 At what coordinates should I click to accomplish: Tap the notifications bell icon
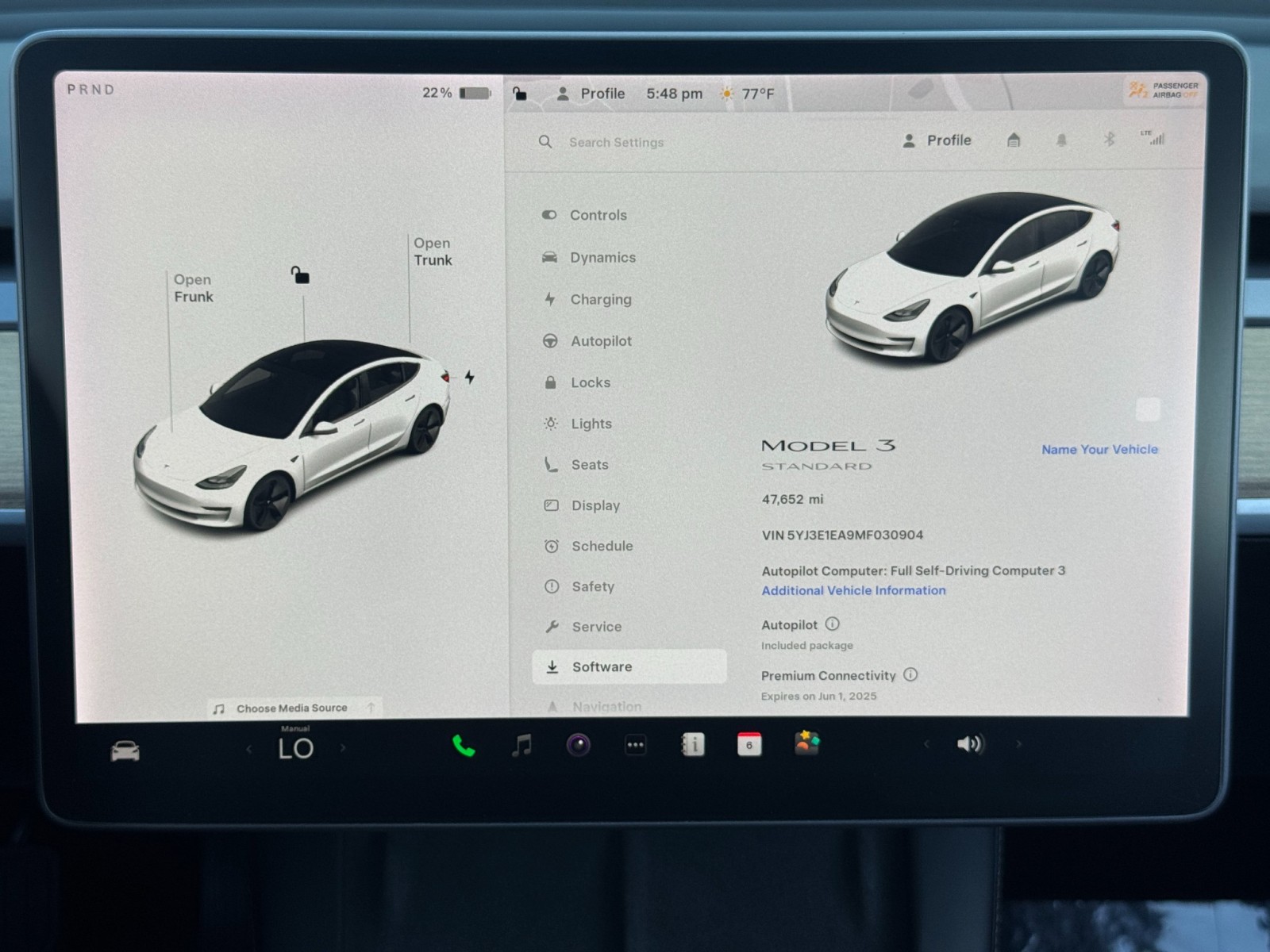[1061, 140]
